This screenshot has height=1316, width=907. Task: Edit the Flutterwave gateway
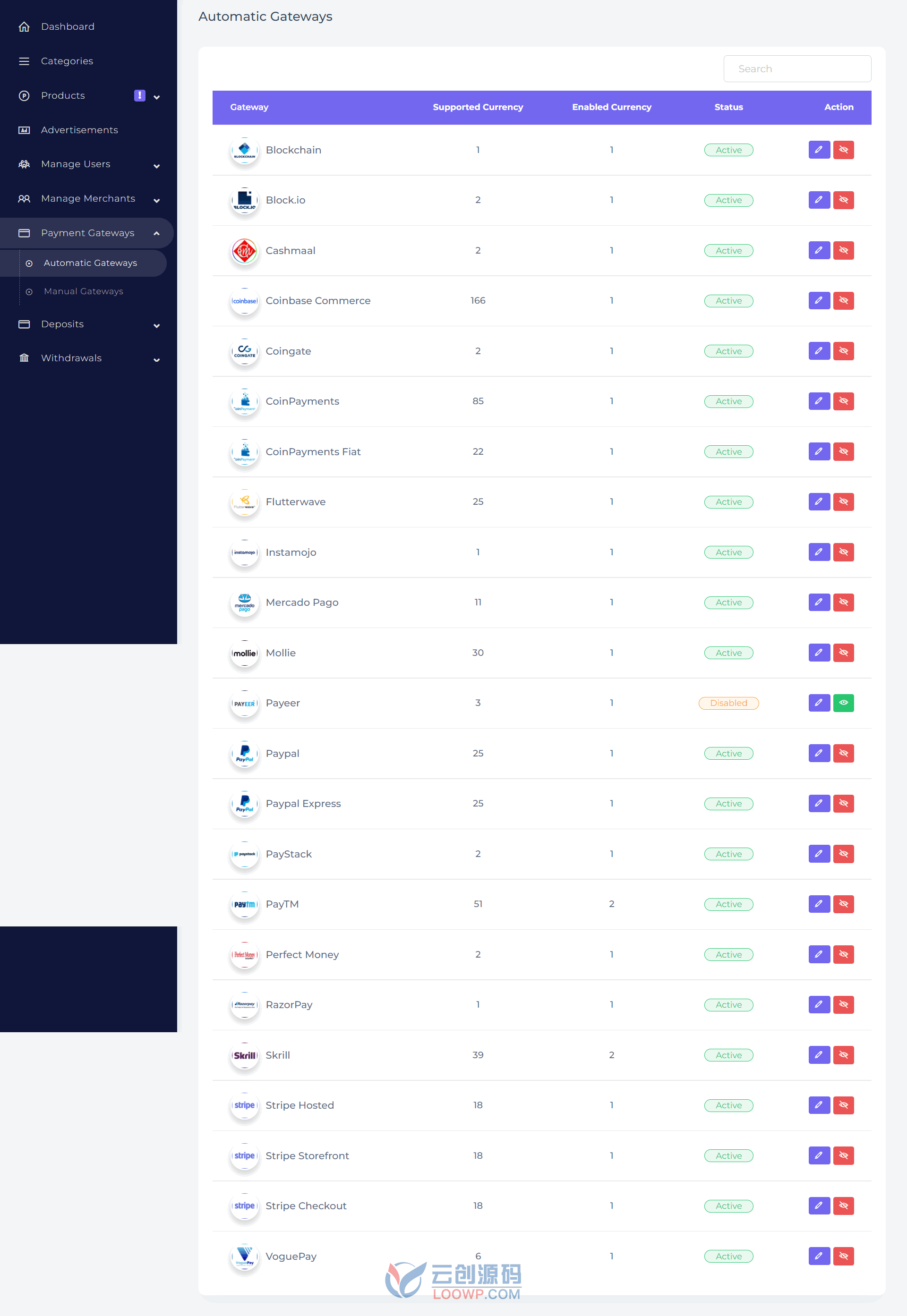819,501
